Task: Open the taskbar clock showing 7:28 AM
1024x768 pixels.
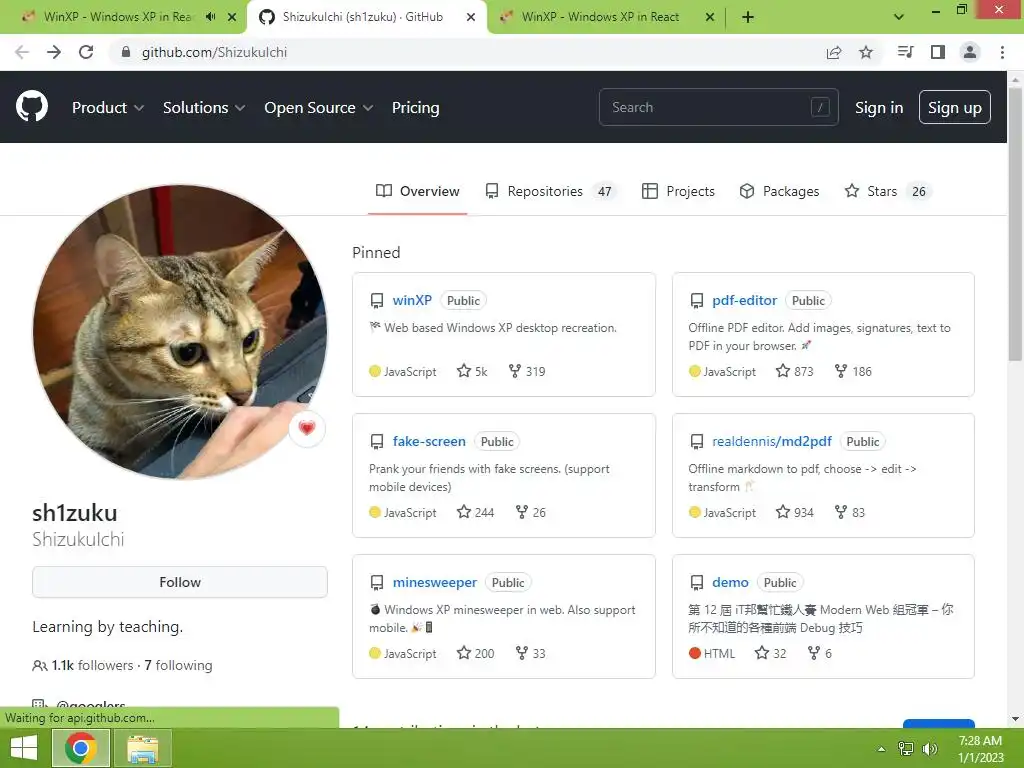Action: pyautogui.click(x=980, y=749)
